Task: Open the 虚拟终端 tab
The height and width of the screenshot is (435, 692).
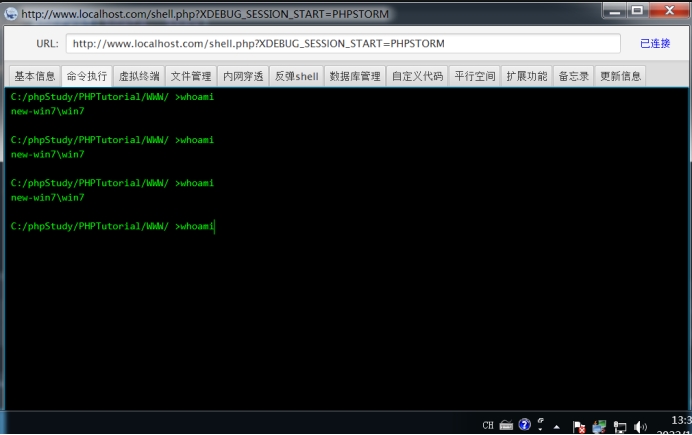Action: [139, 76]
